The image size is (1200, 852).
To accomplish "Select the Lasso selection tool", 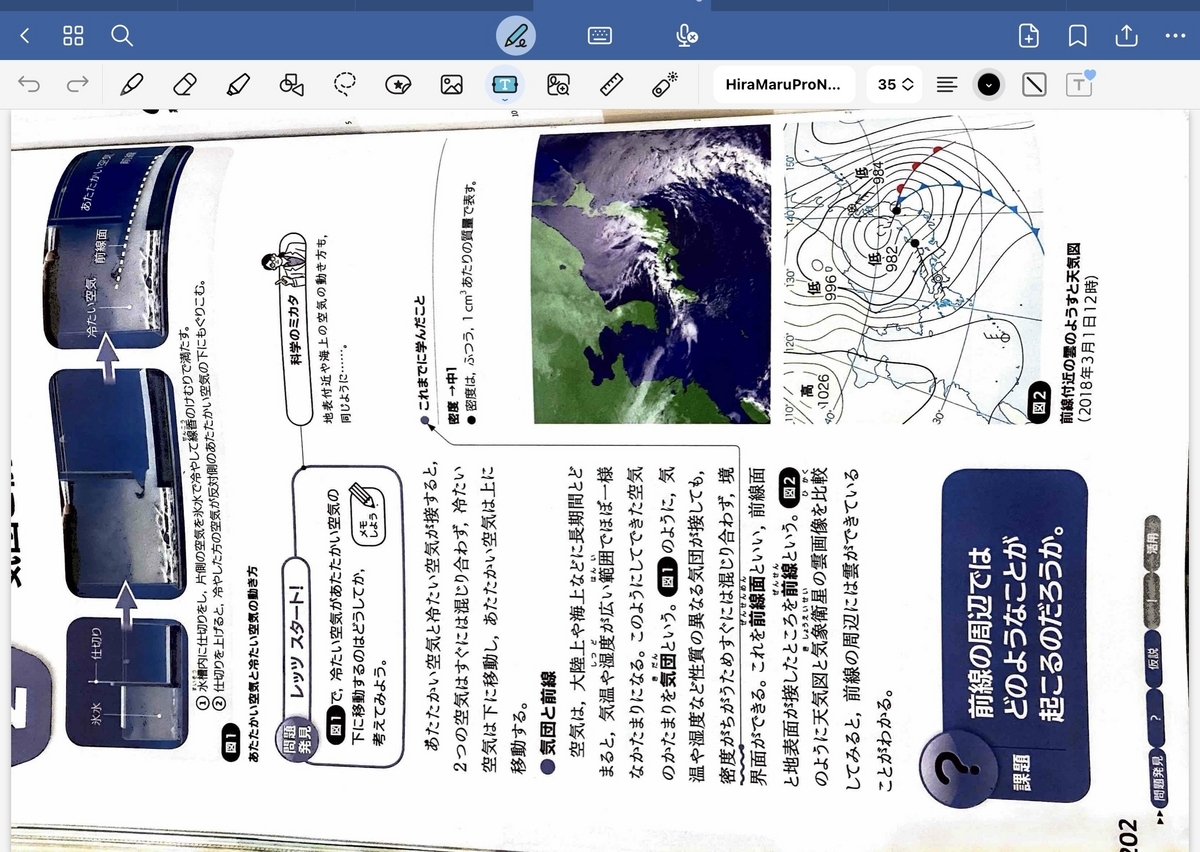I will [345, 85].
